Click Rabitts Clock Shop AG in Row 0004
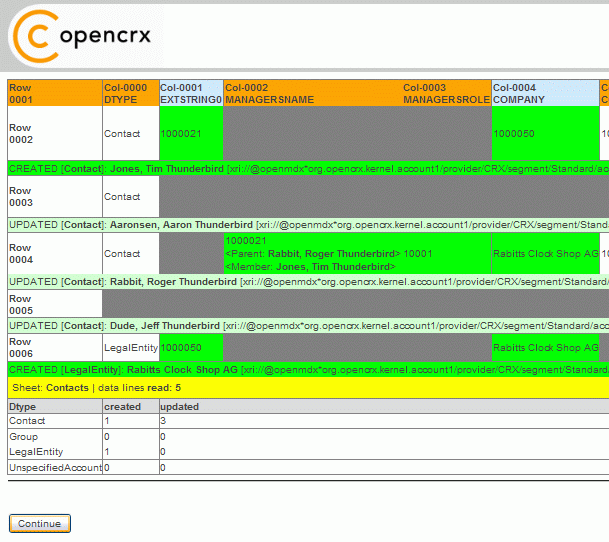This screenshot has height=542, width=609. 545,254
